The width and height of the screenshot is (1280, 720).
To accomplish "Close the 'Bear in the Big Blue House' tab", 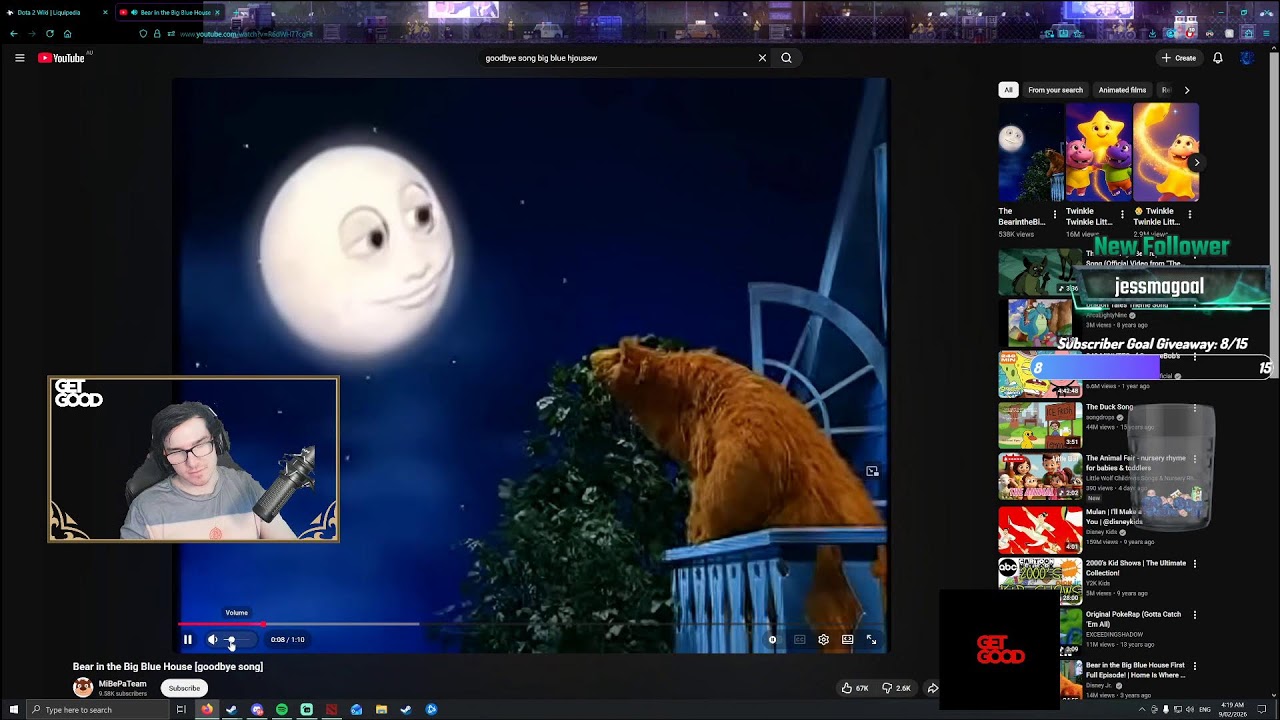I will point(218,13).
